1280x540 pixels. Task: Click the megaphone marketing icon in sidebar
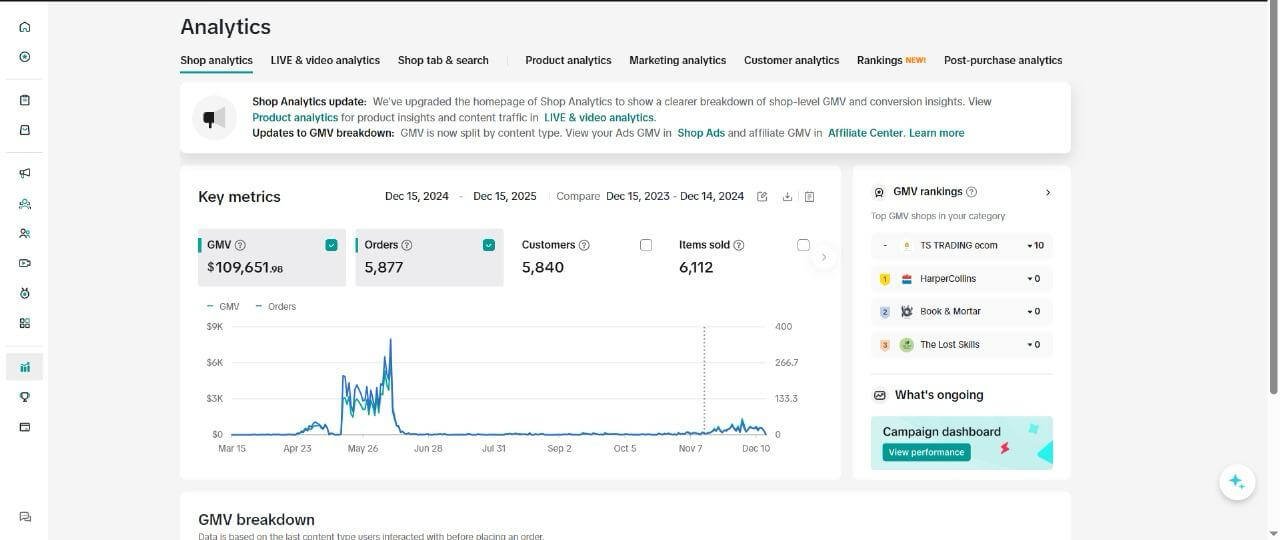point(25,173)
